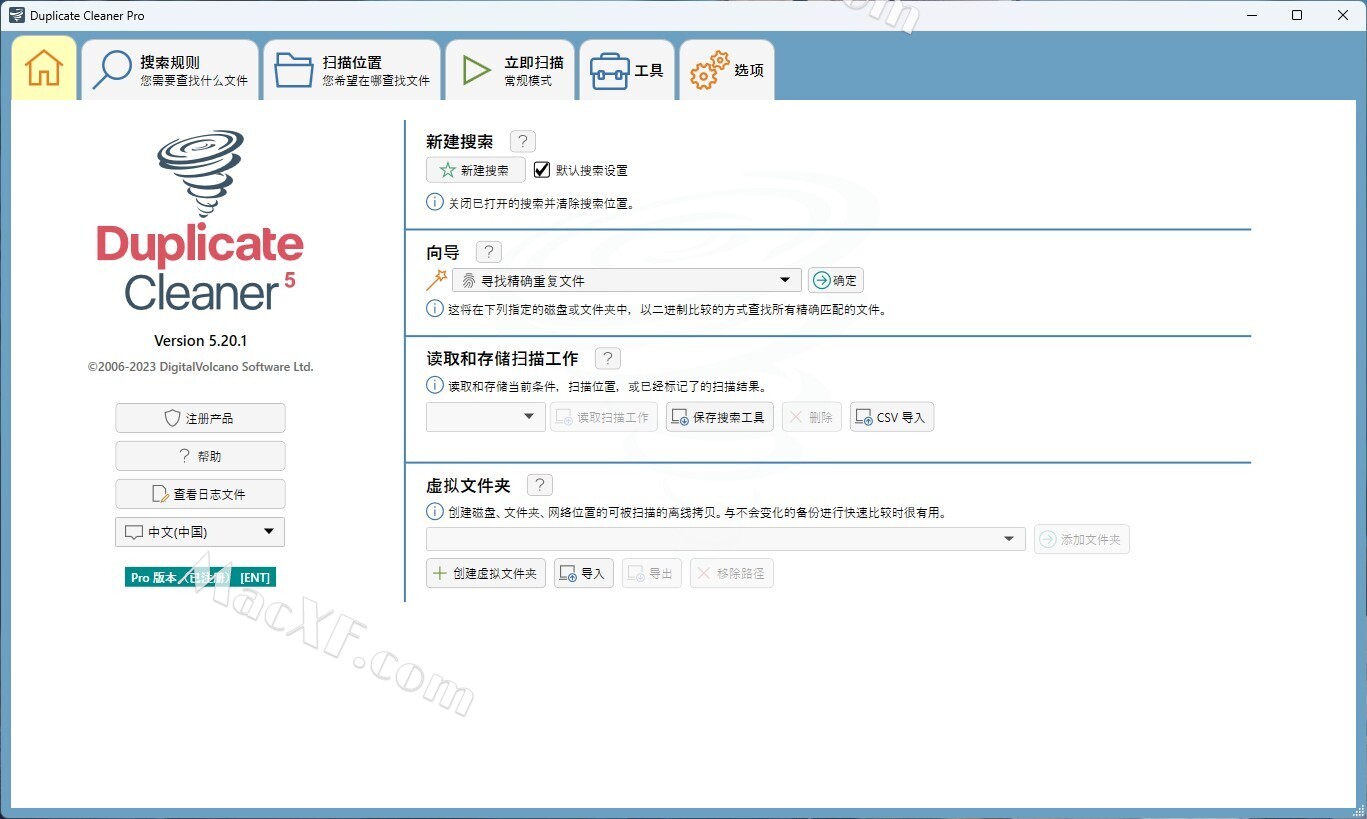The height and width of the screenshot is (819, 1367).
Task: Click the ©2006-2023 DigitalVolcano copyright text
Action: point(200,367)
